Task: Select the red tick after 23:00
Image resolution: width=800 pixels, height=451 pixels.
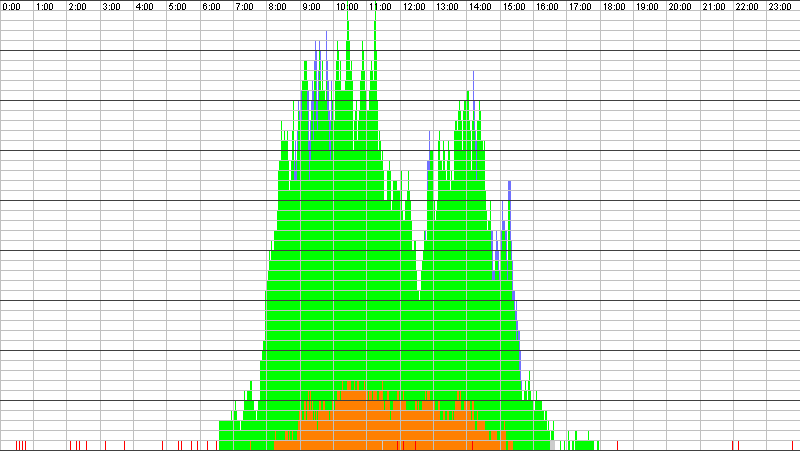Action: [x=792, y=445]
